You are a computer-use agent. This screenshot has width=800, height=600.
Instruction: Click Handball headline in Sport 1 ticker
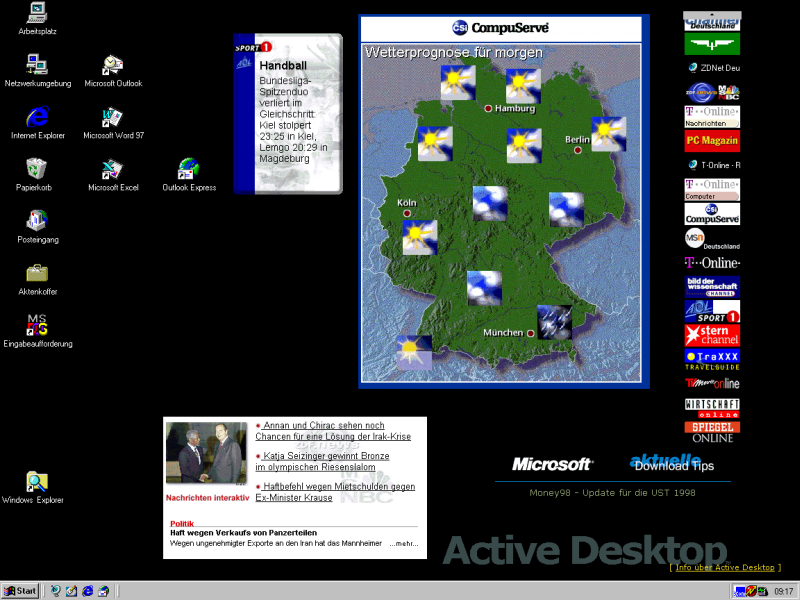(283, 65)
